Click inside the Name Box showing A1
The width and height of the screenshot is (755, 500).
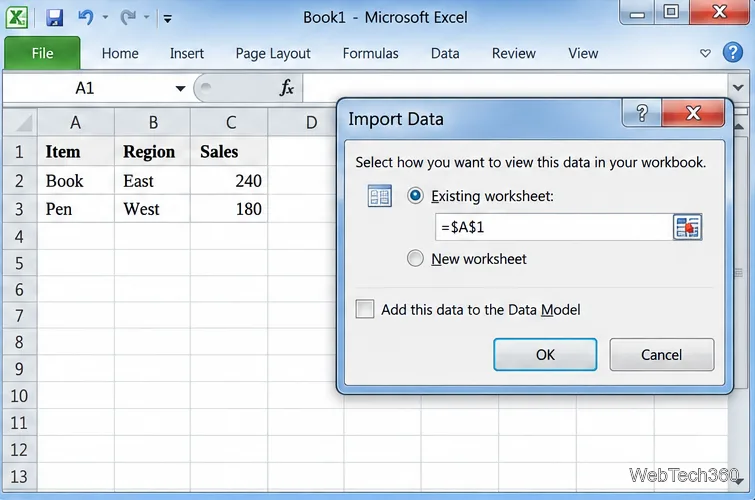tap(85, 88)
